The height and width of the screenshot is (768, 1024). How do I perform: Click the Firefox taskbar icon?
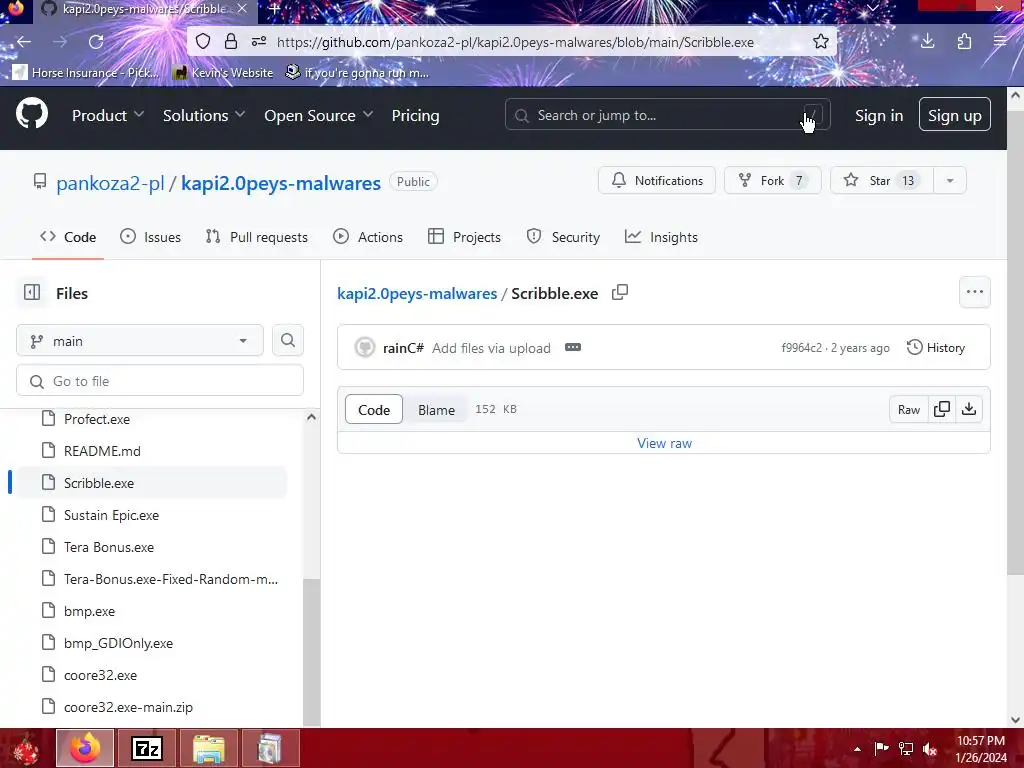[x=85, y=748]
